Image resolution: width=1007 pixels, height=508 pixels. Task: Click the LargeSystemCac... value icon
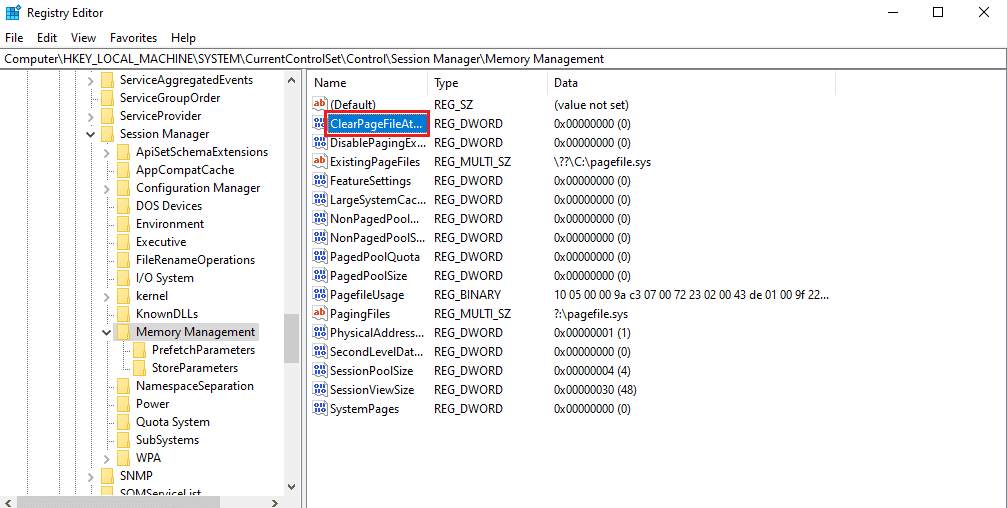(x=319, y=200)
